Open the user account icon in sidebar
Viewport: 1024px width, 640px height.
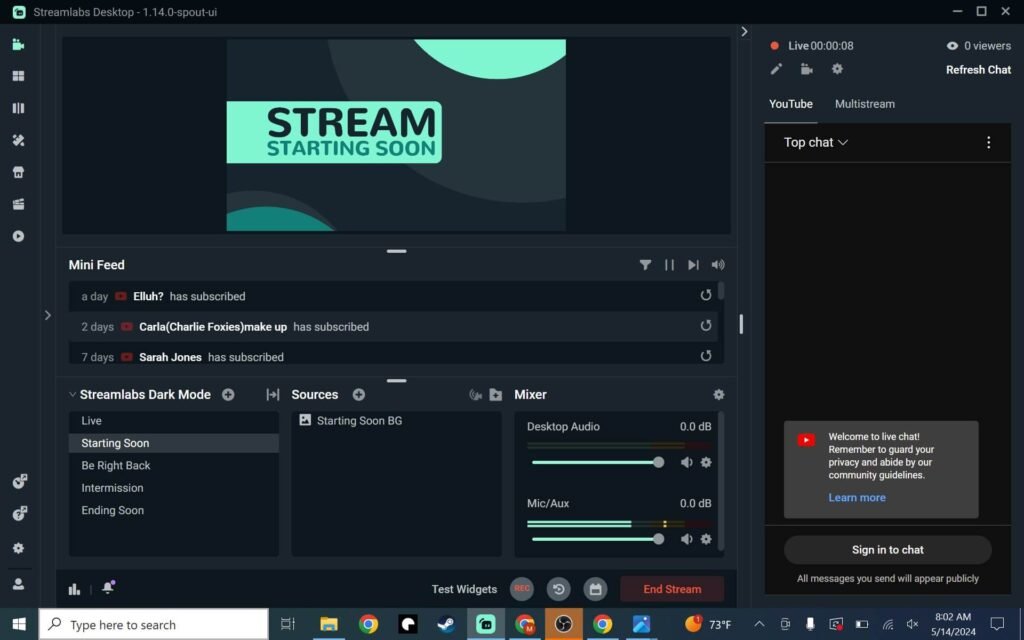click(18, 584)
